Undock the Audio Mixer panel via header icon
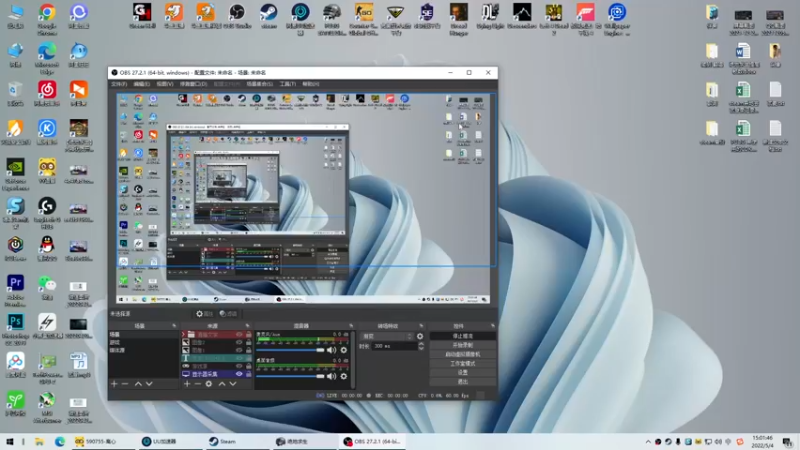Viewport: 800px width, 450px height. [351, 326]
